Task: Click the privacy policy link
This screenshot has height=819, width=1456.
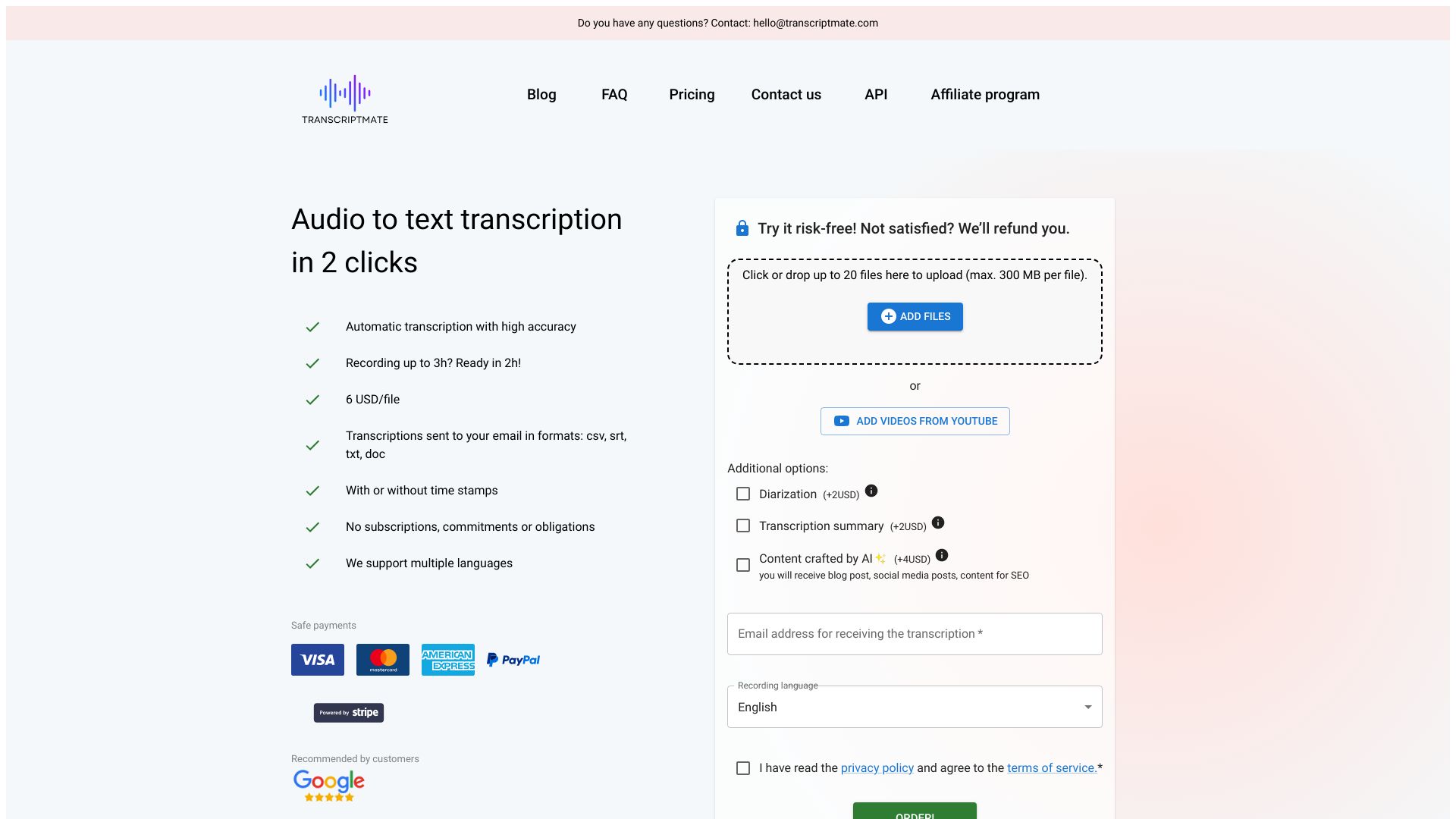Action: (877, 768)
